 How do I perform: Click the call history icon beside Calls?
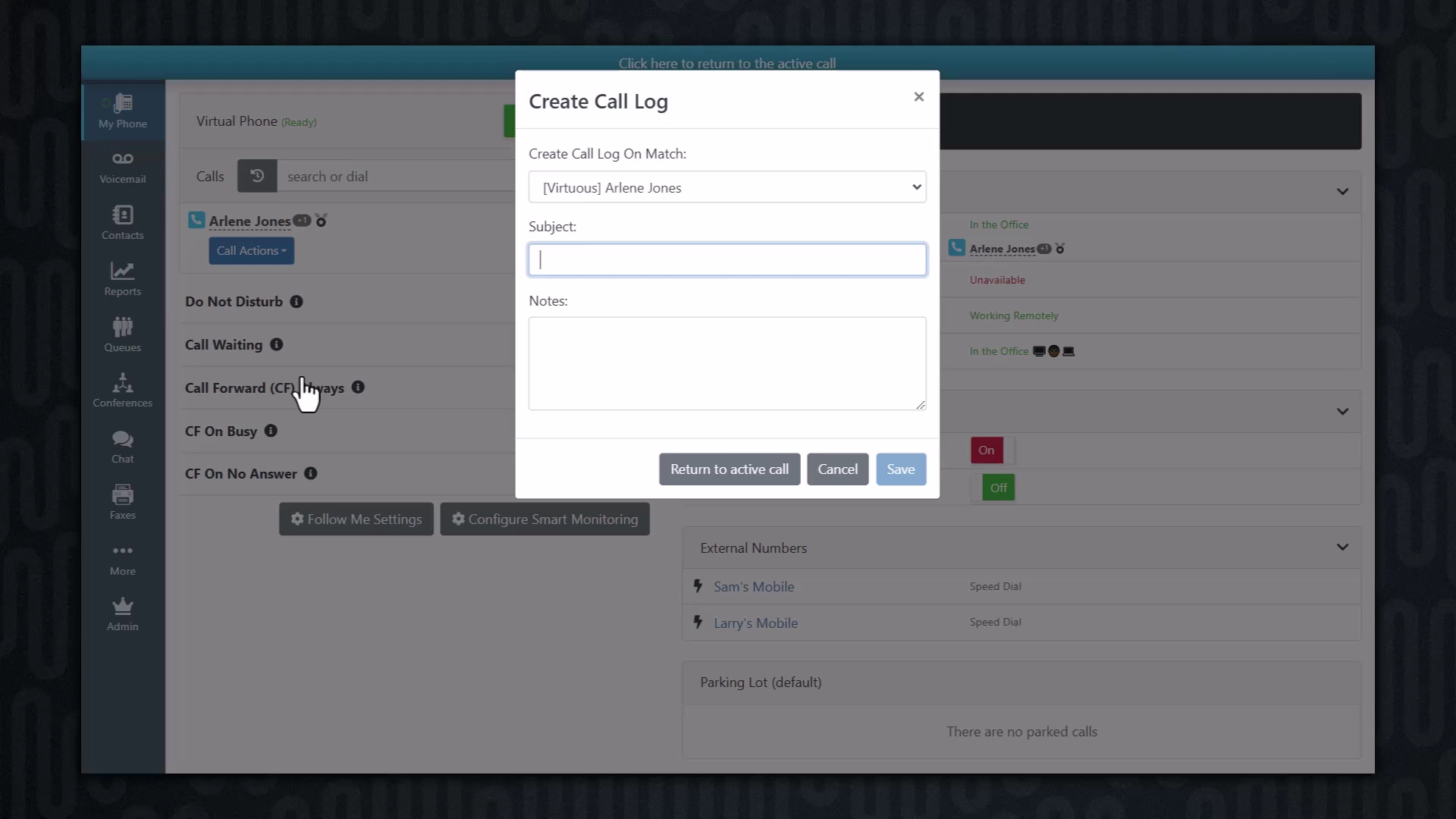(257, 176)
